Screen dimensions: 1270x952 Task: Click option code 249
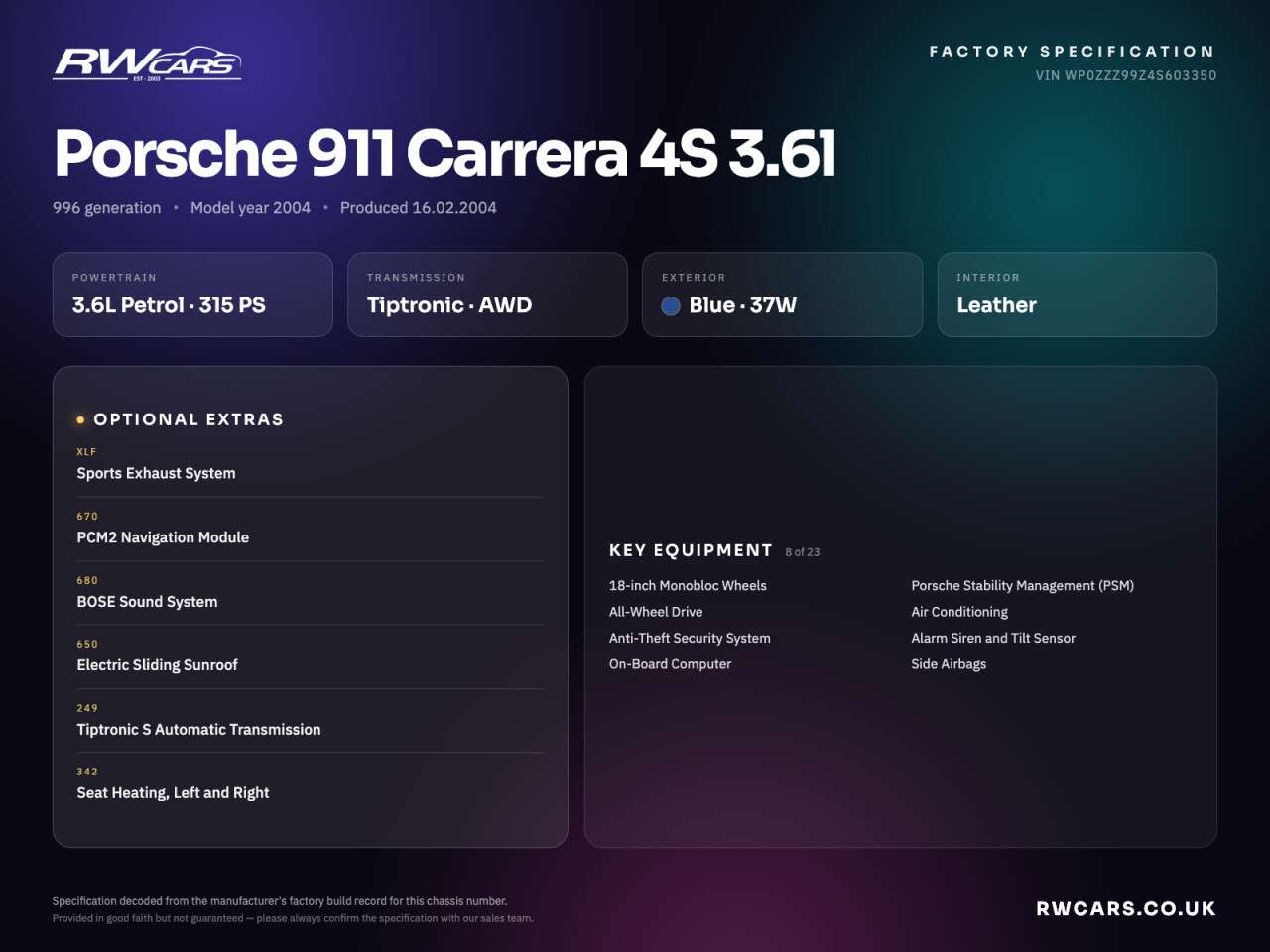point(87,708)
